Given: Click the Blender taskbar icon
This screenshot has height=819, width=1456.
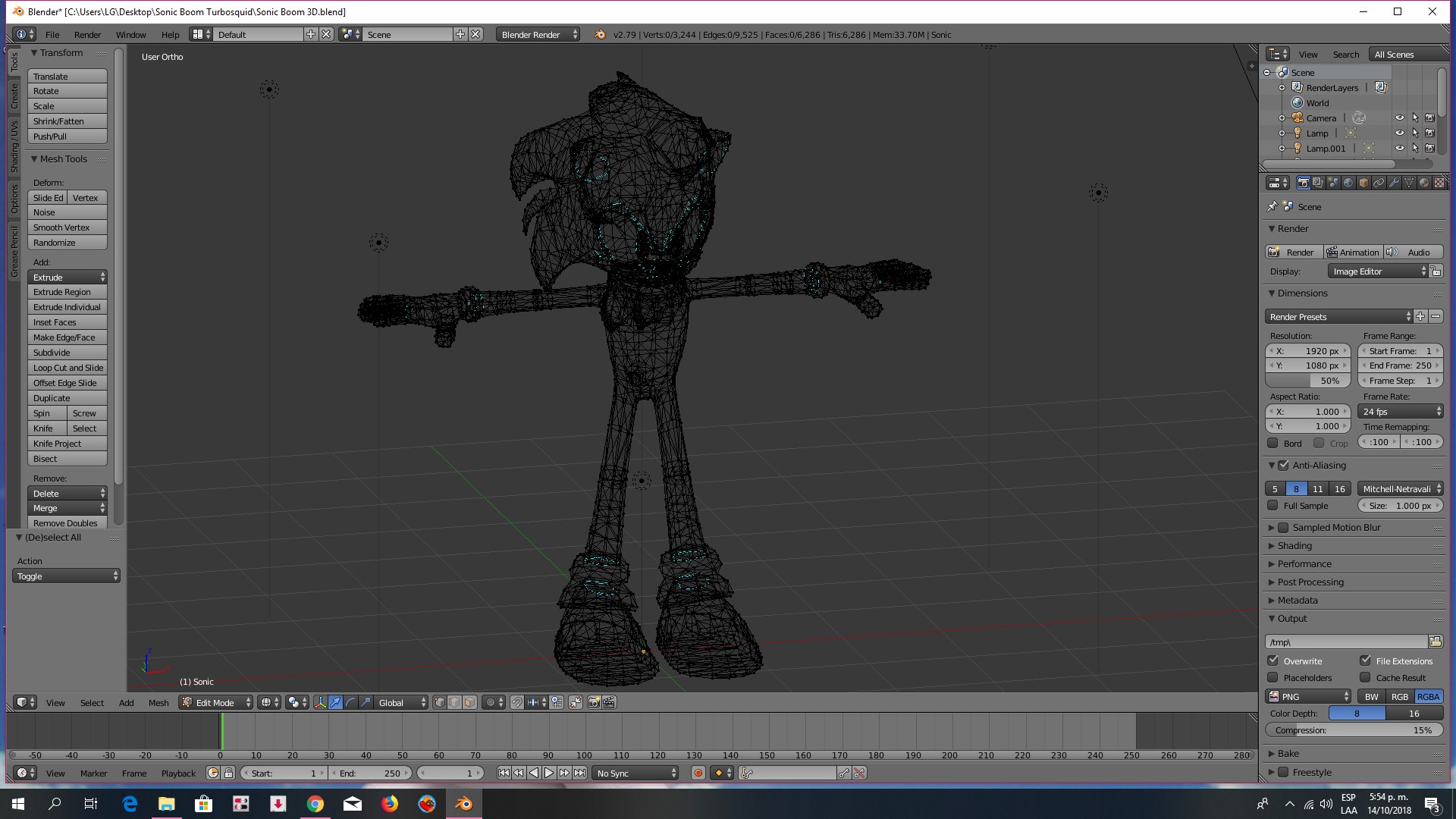Looking at the screenshot, I should pyautogui.click(x=463, y=804).
